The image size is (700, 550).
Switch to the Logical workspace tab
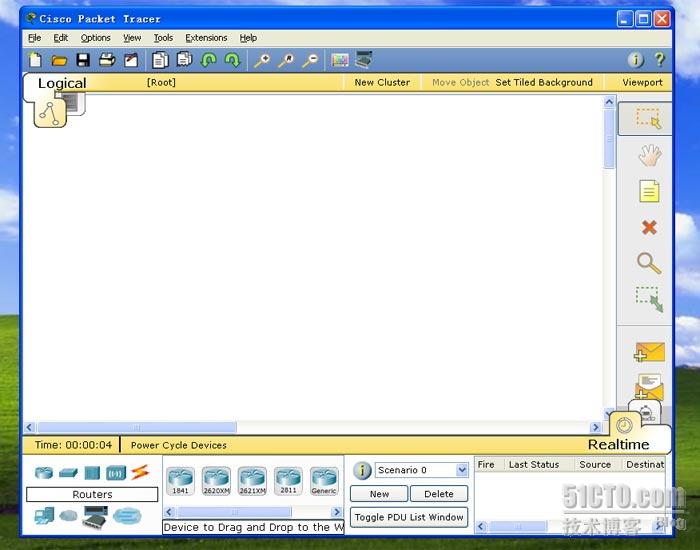[62, 83]
